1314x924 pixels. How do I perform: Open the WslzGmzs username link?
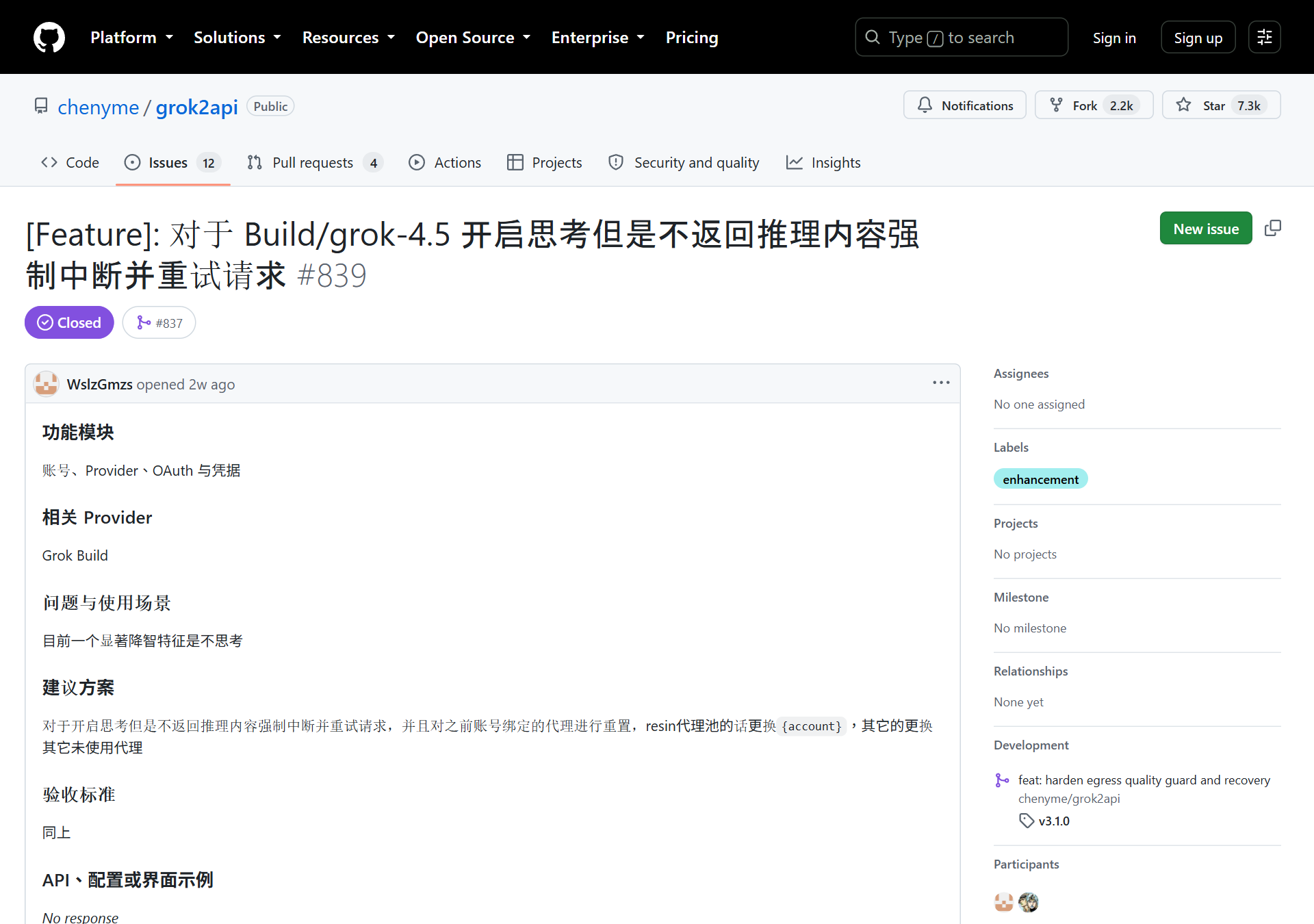pyautogui.click(x=99, y=384)
